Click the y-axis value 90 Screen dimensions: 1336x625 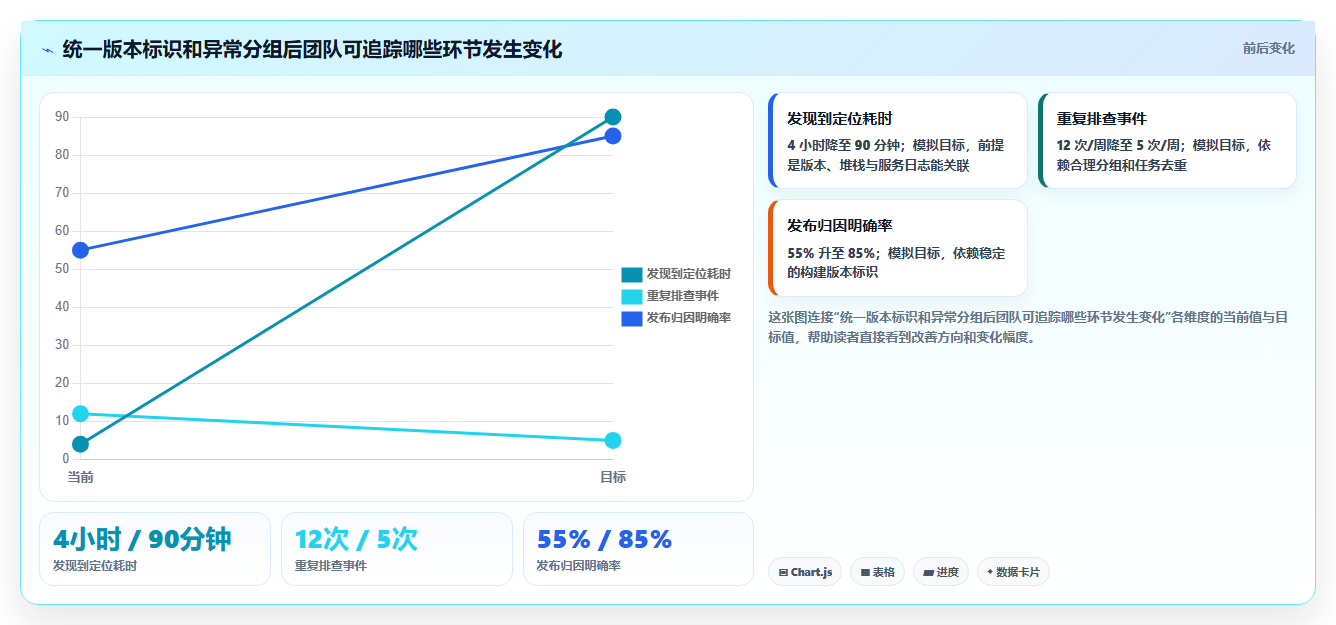point(62,117)
